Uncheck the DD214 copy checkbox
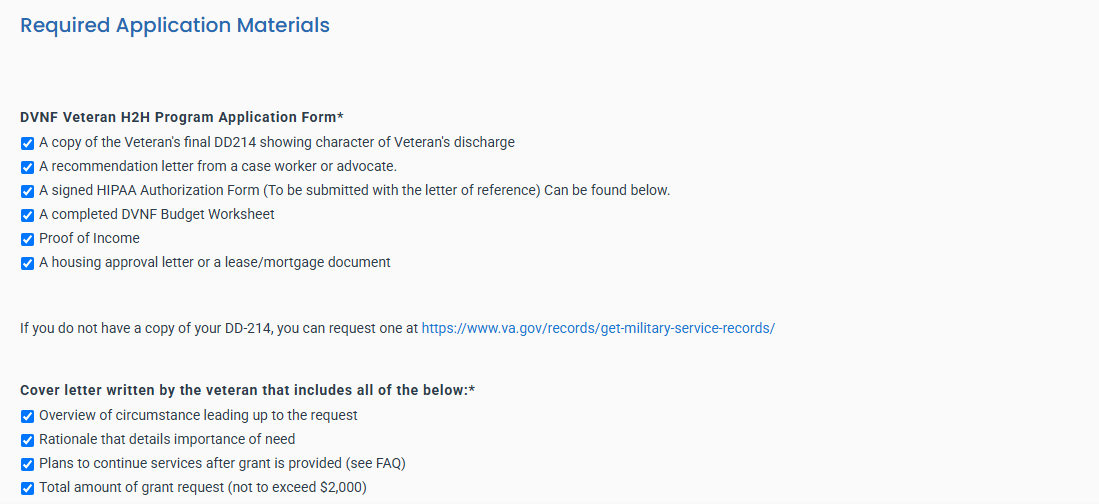The image size is (1099, 504). tap(27, 144)
